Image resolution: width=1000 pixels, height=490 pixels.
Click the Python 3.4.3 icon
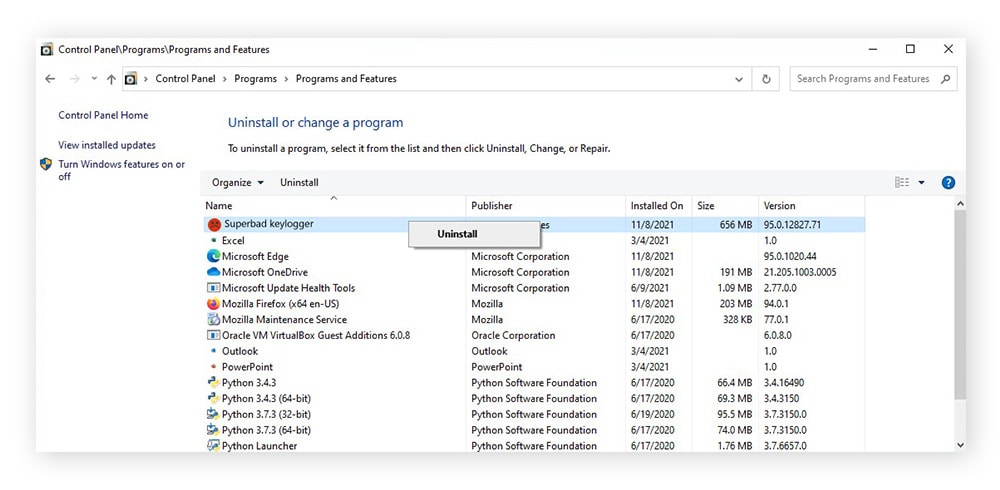[x=214, y=383]
